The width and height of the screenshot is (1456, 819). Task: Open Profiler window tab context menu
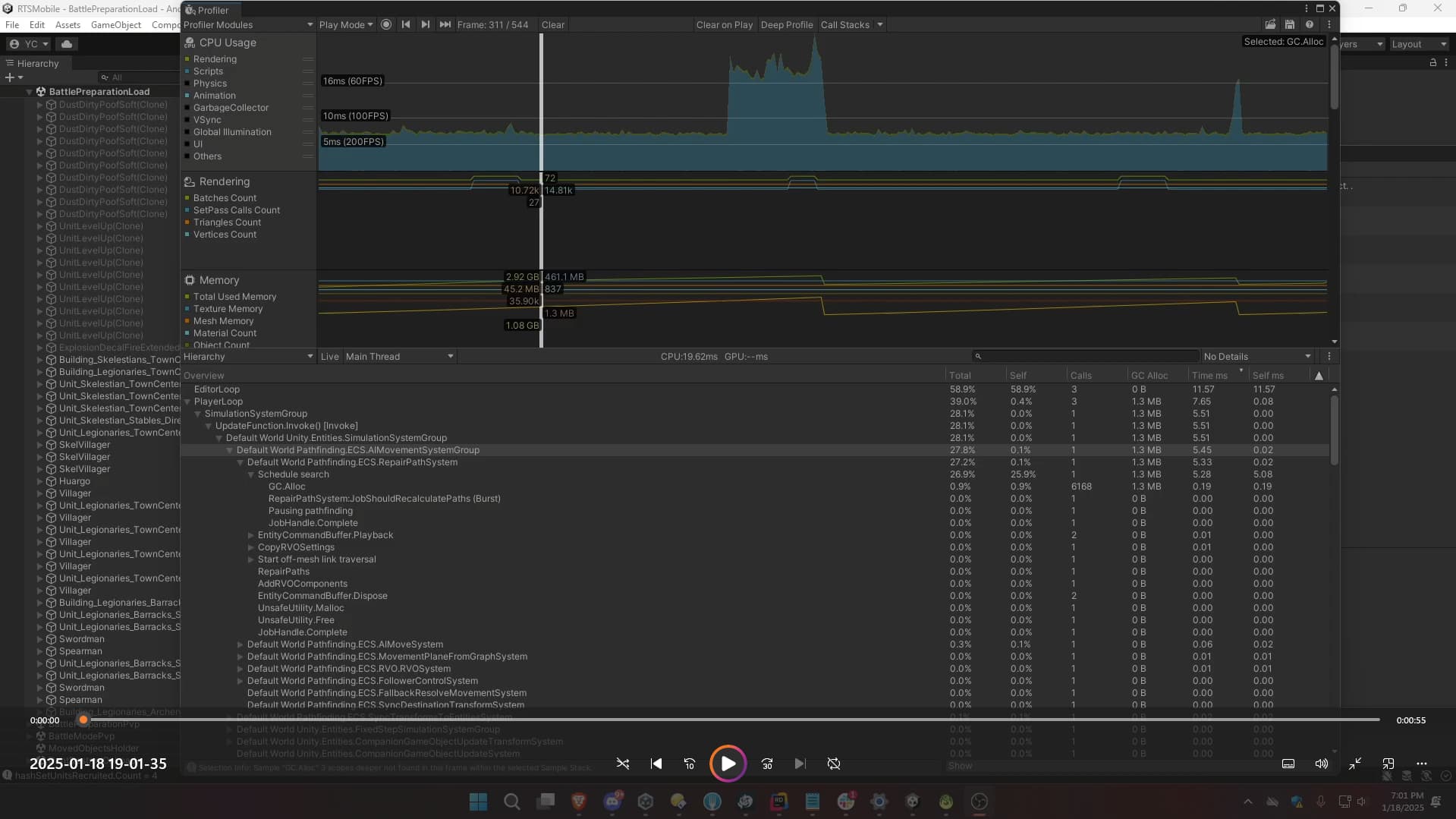1306,8
